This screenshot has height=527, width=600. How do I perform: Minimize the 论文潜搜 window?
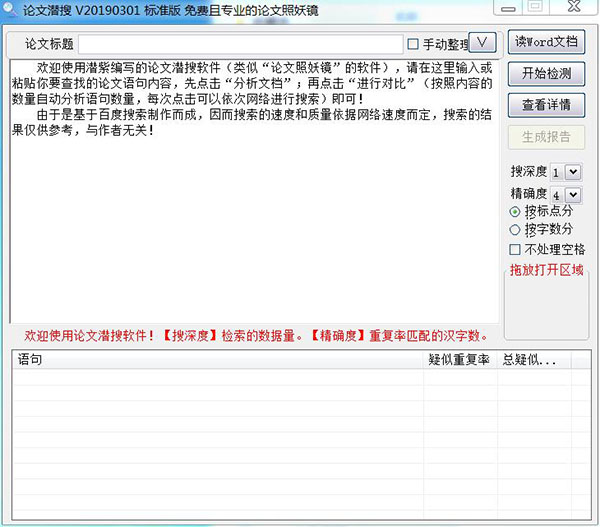point(508,8)
